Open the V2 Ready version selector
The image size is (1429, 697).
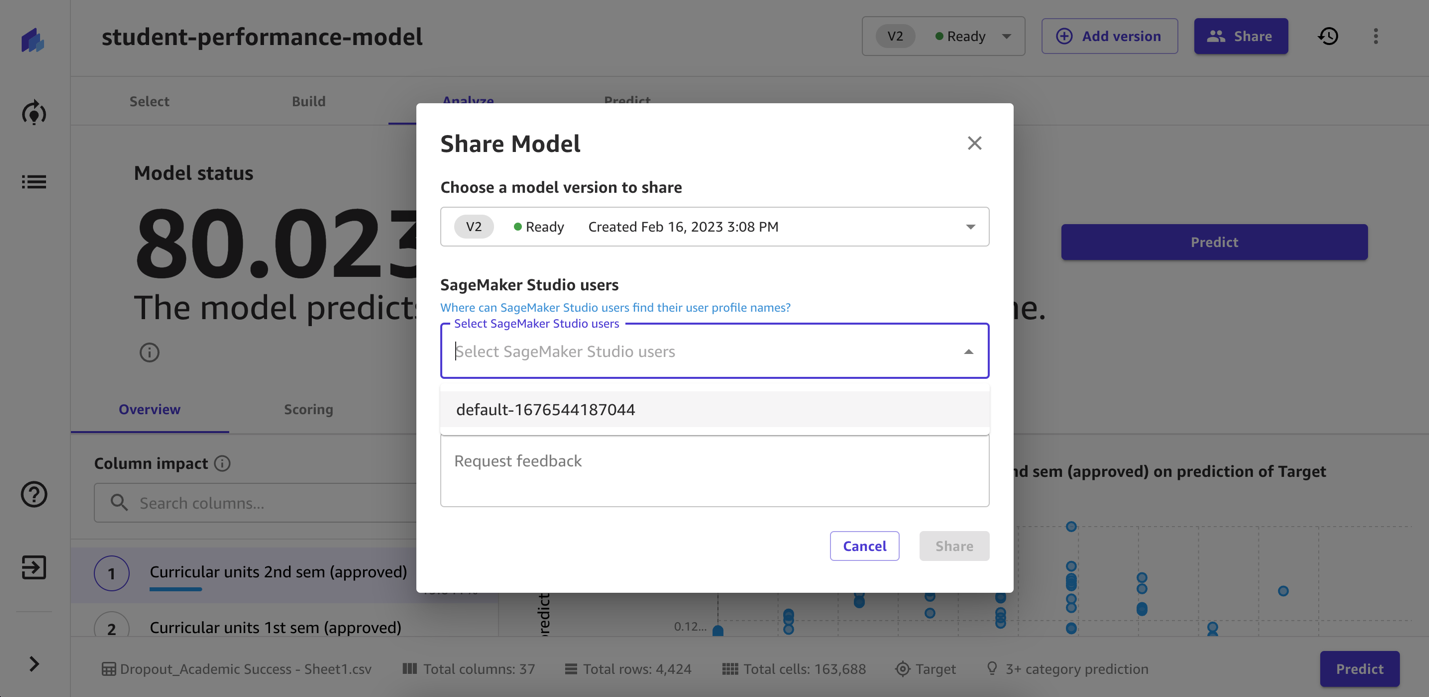(x=941, y=35)
